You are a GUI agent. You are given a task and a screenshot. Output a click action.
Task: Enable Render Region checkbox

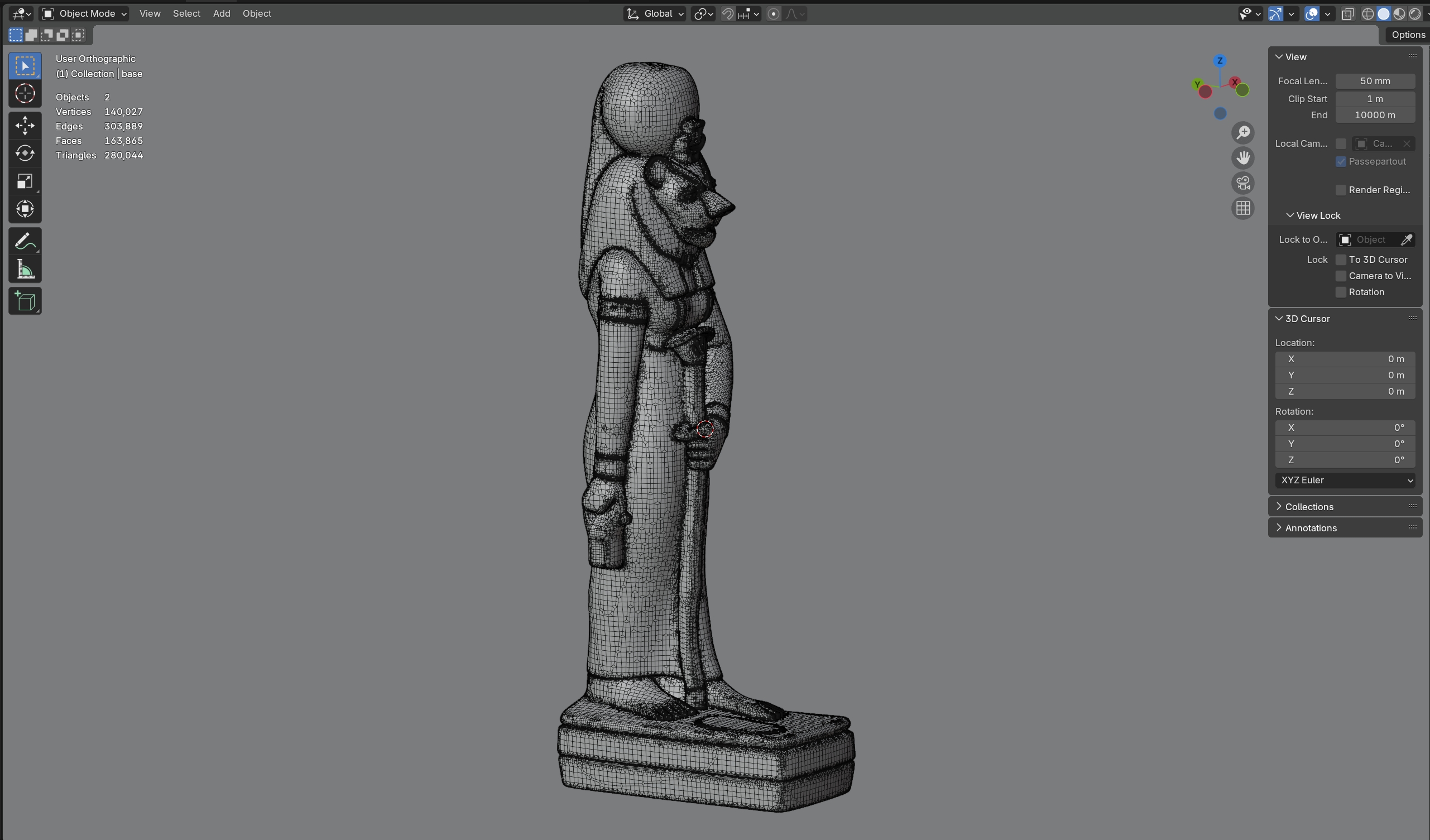[1341, 190]
